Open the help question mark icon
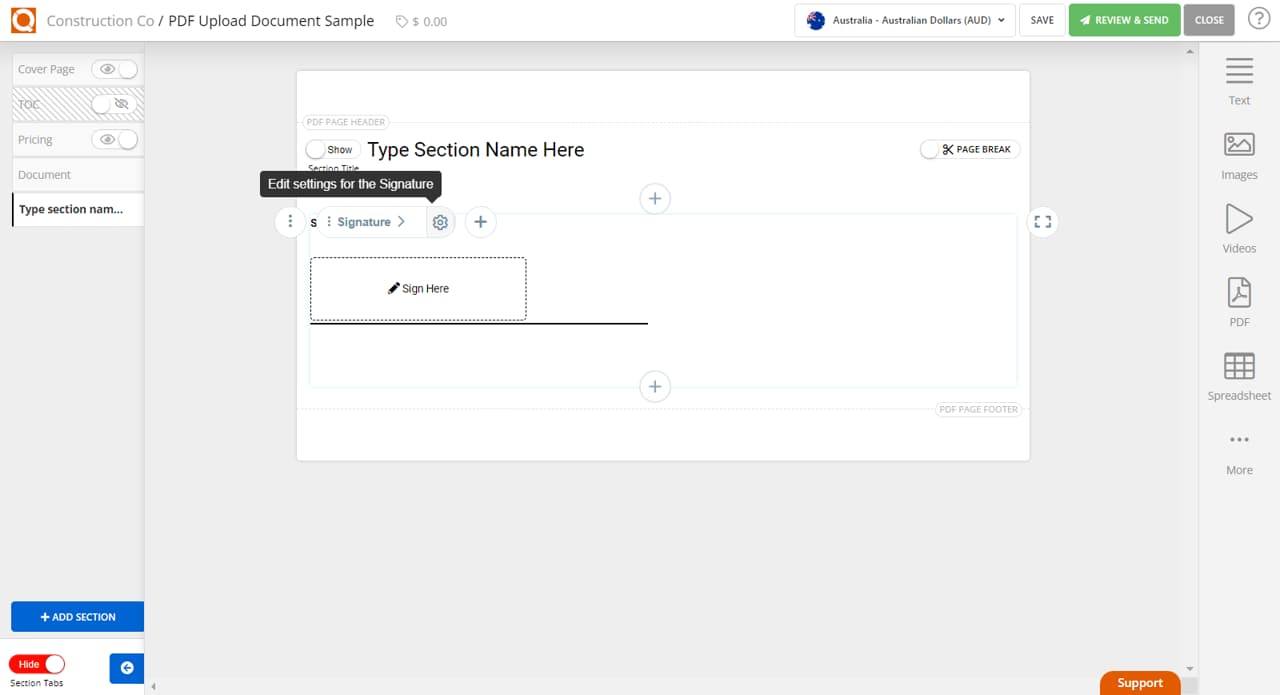Image resolution: width=1280 pixels, height=695 pixels. coord(1259,19)
